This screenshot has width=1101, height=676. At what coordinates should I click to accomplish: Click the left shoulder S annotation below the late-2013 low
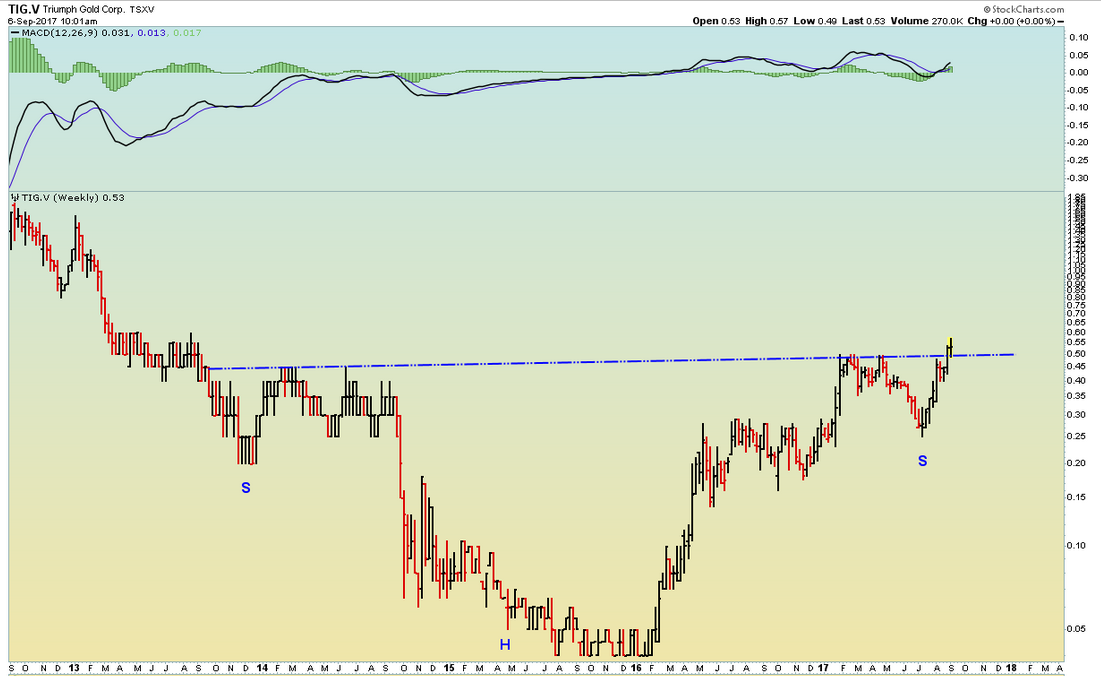246,488
